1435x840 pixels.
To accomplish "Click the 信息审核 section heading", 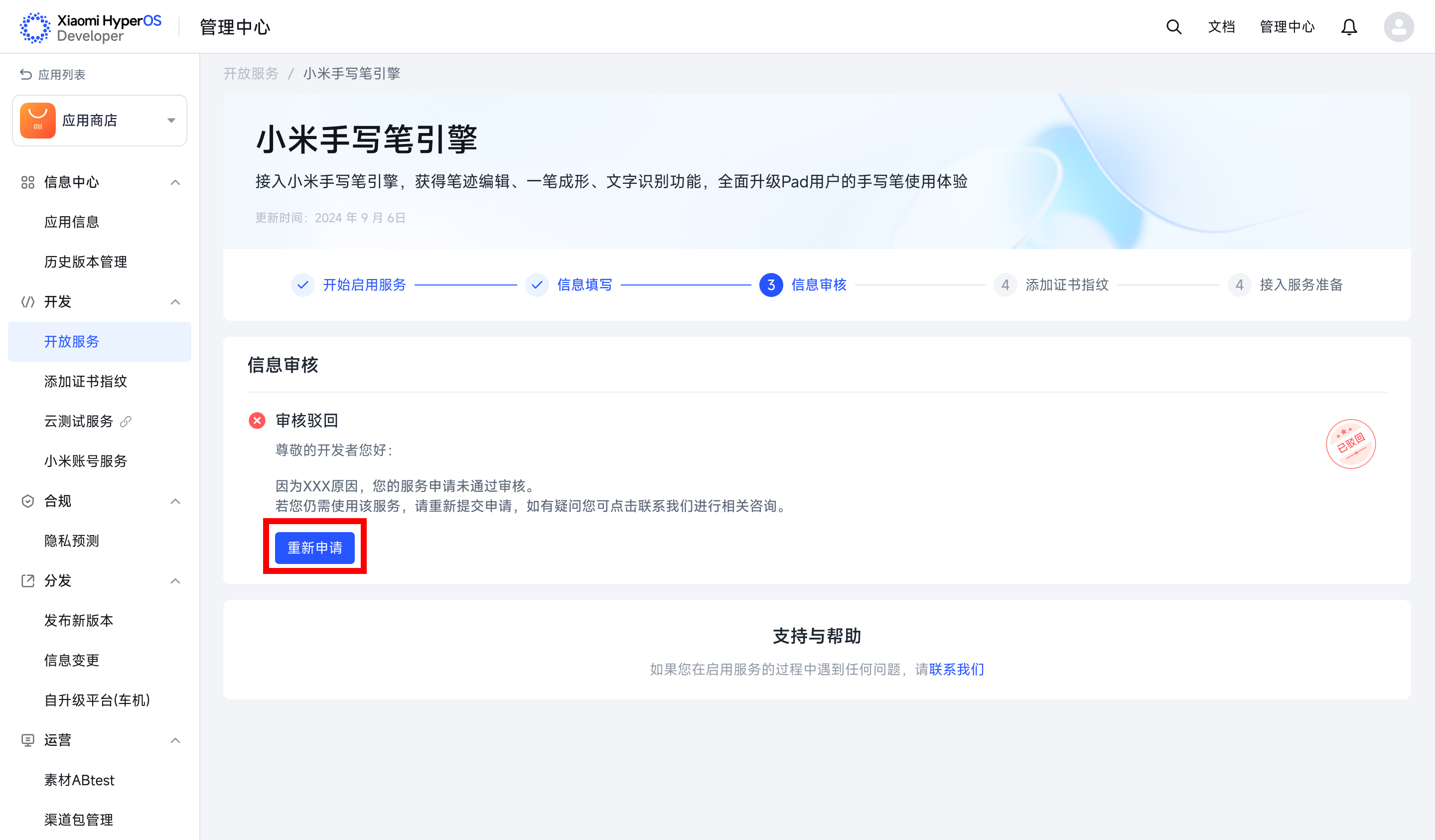I will coord(283,365).
